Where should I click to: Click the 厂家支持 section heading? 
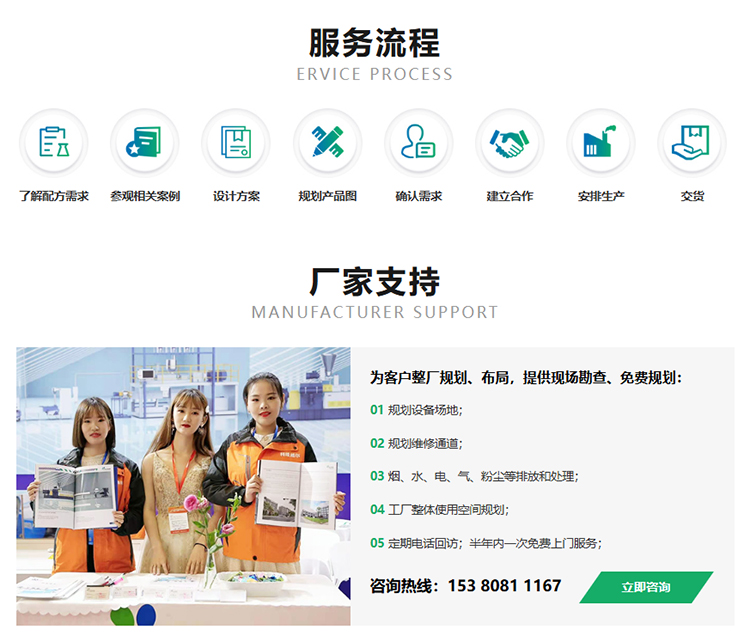[x=374, y=282]
